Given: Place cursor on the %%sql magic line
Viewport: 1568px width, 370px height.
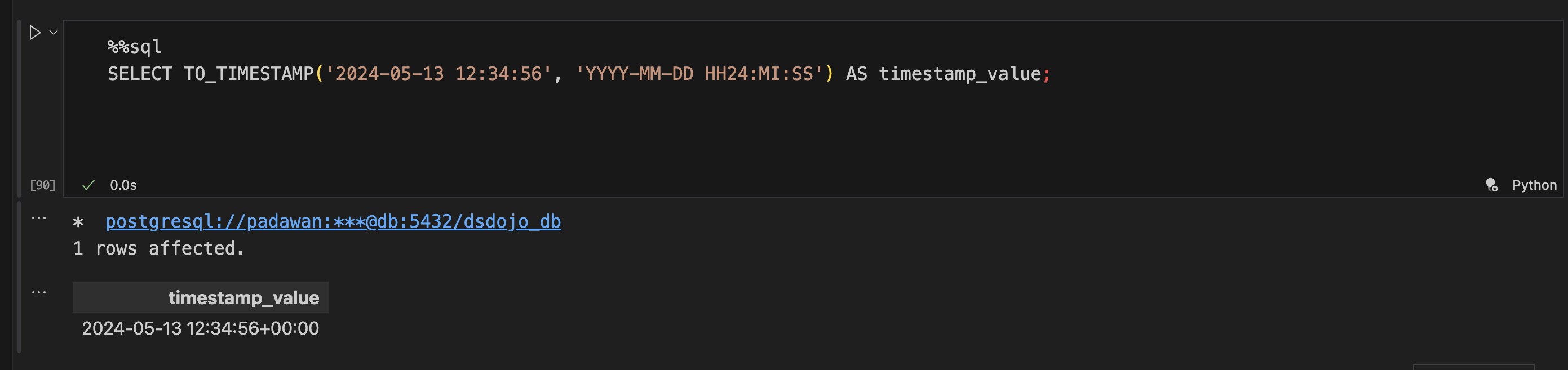Looking at the screenshot, I should tap(135, 47).
